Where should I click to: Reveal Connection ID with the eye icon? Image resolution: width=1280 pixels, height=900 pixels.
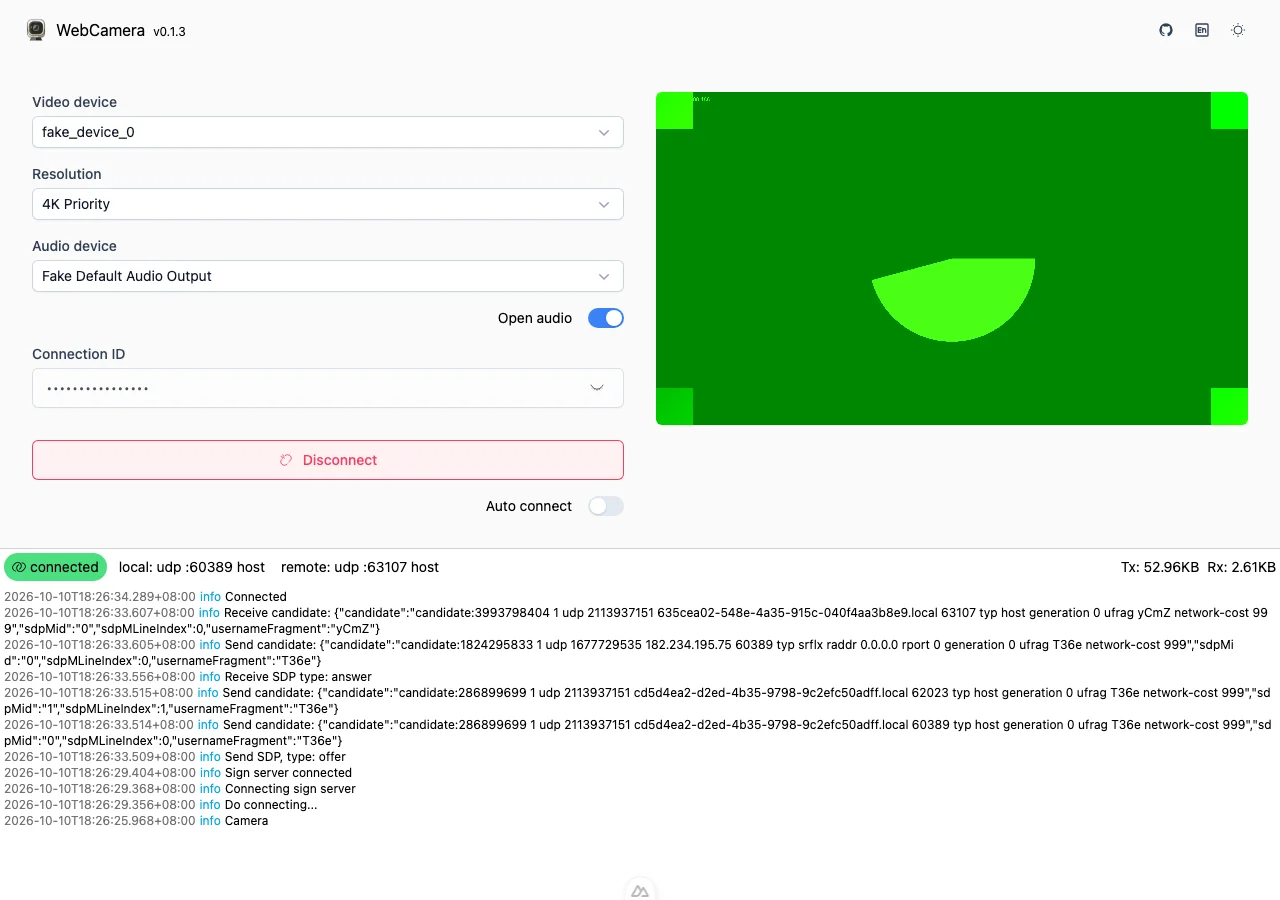[x=597, y=388]
